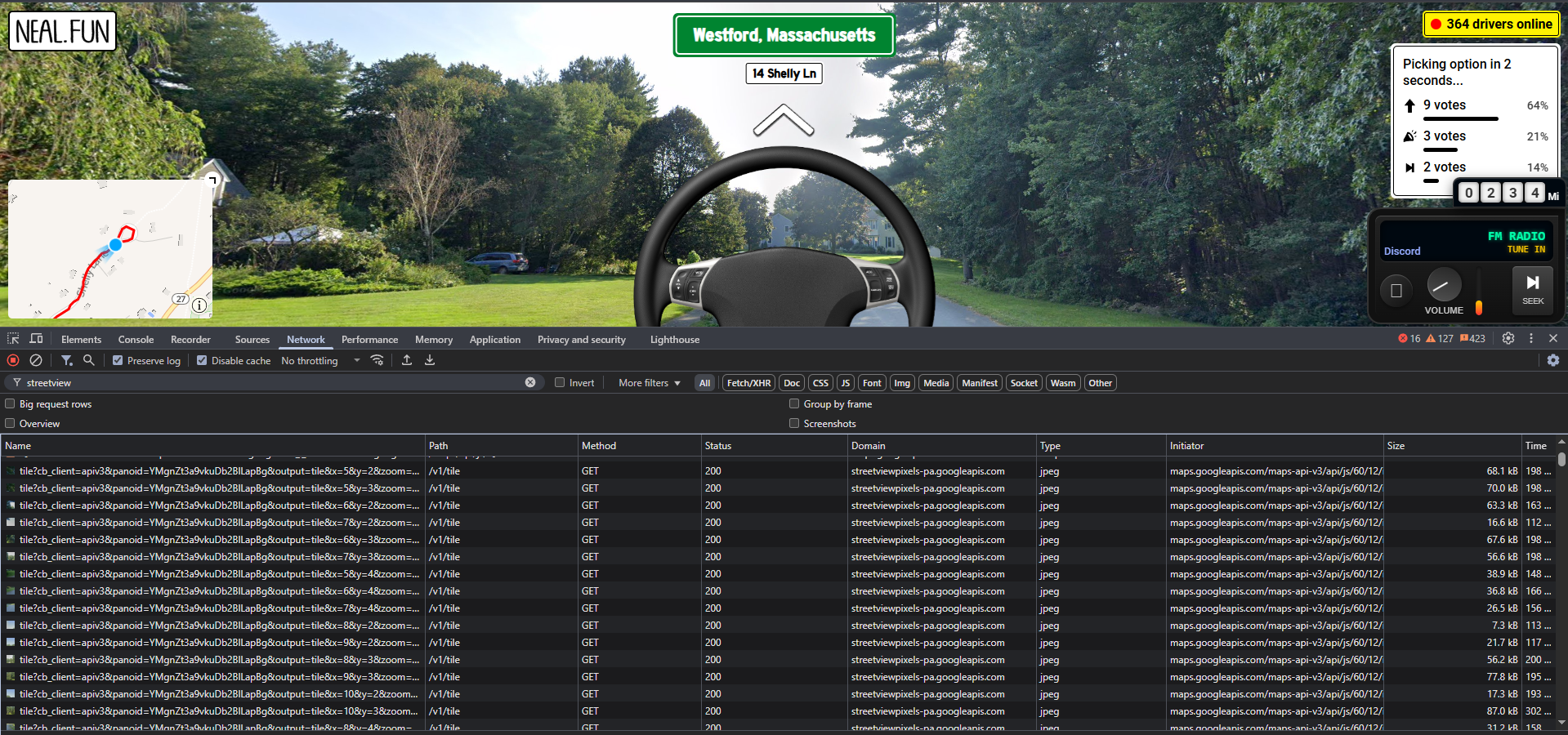Click the Discord link on radio
The image size is (1568, 735).
click(1402, 251)
